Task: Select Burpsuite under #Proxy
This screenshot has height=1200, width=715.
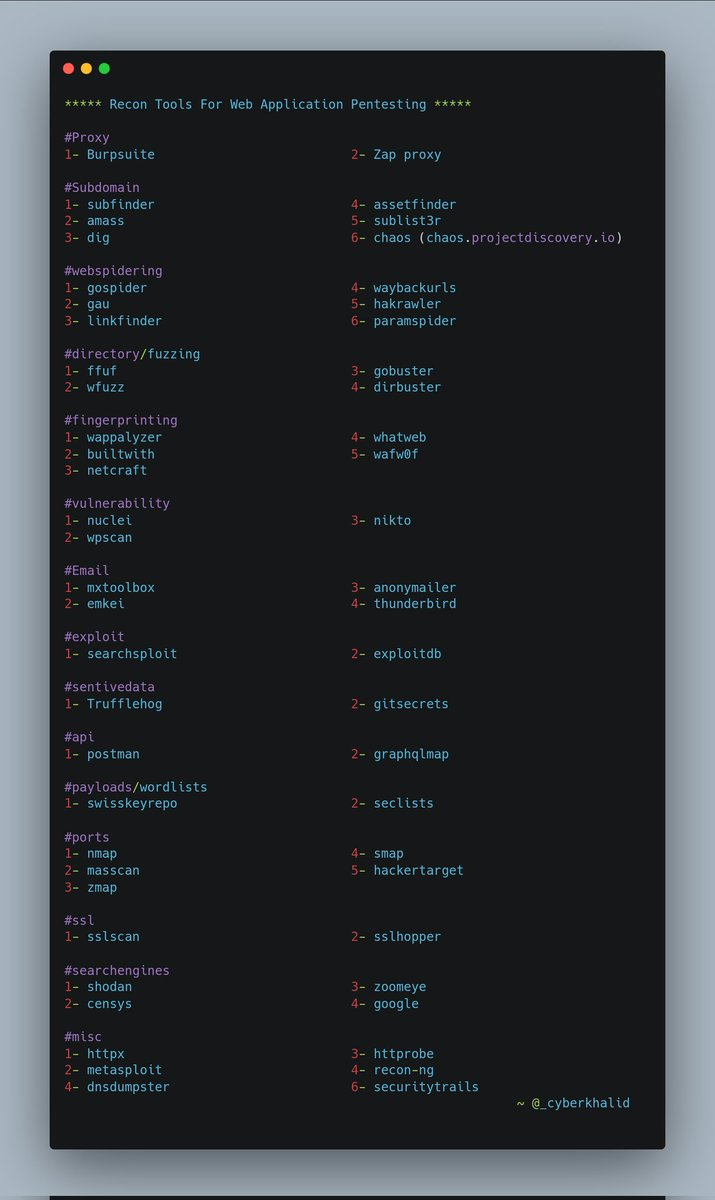Action: tap(120, 154)
